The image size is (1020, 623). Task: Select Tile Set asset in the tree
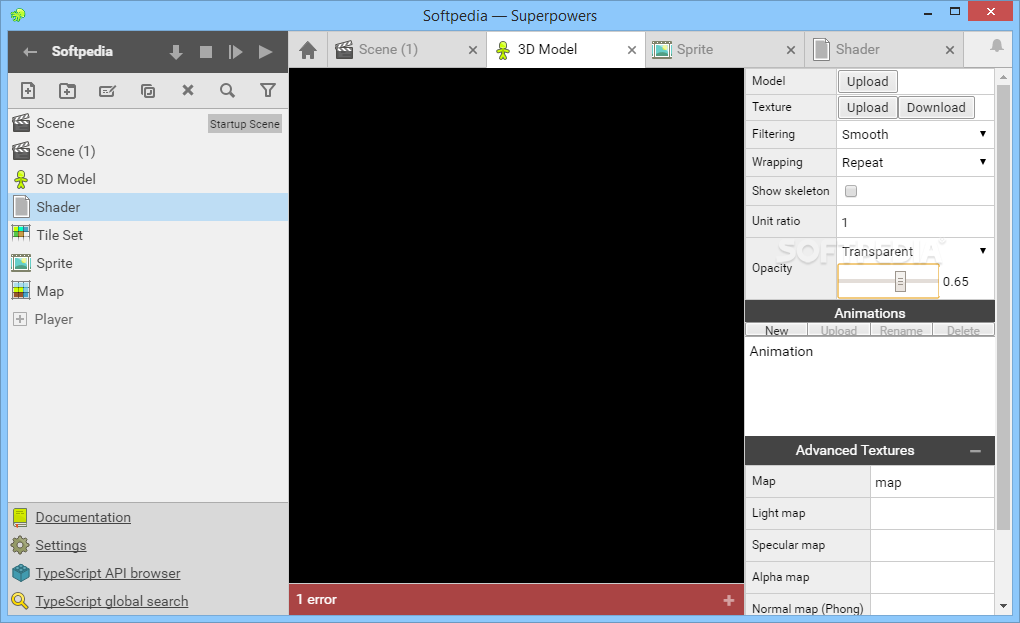pyautogui.click(x=148, y=235)
